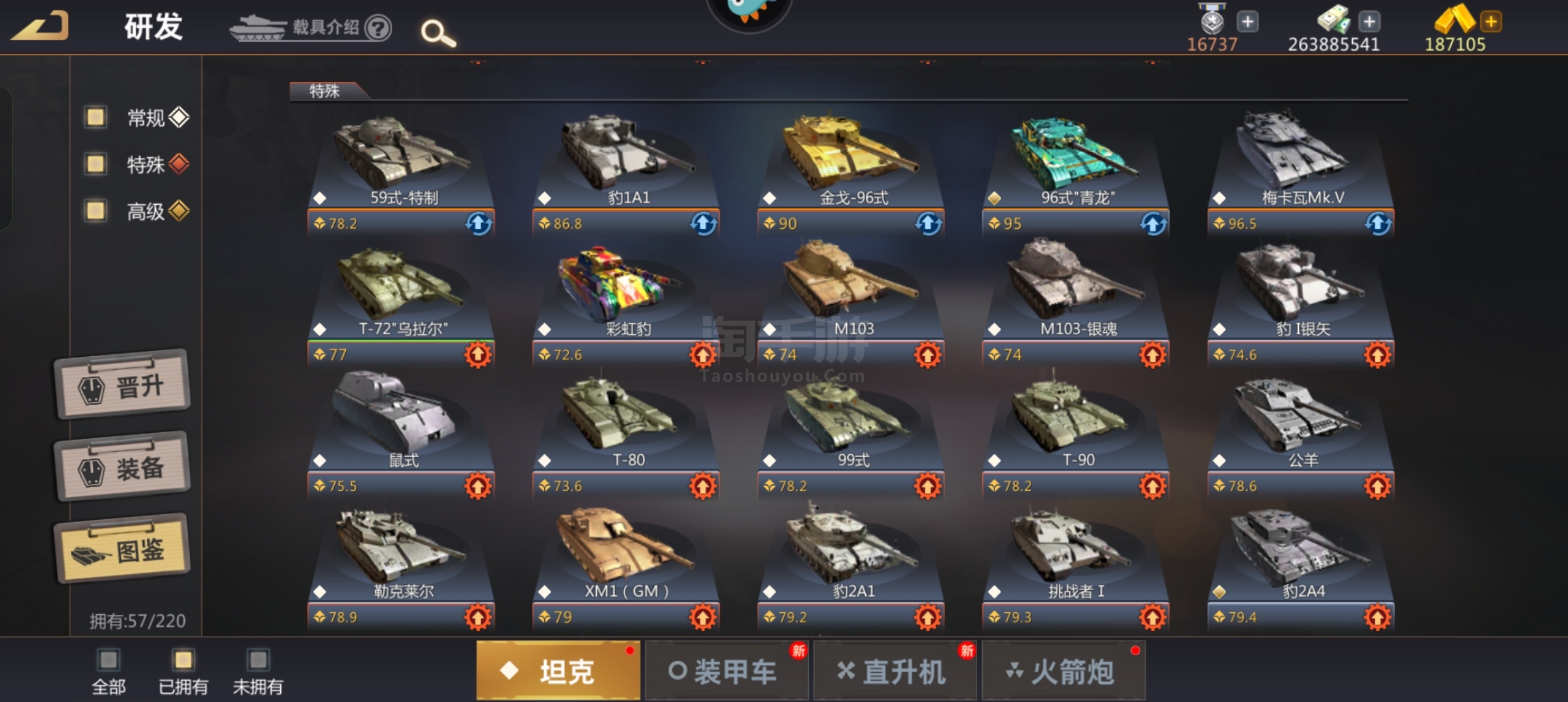Toggle the 常规 filter checkbox

click(x=96, y=117)
